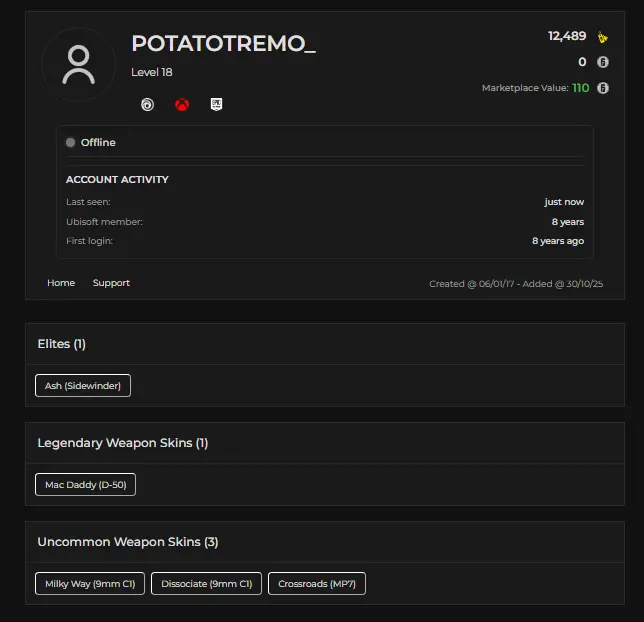Click the POTATOTREMO_ username heading
Screen dimensions: 644x622
pyautogui.click(x=223, y=43)
